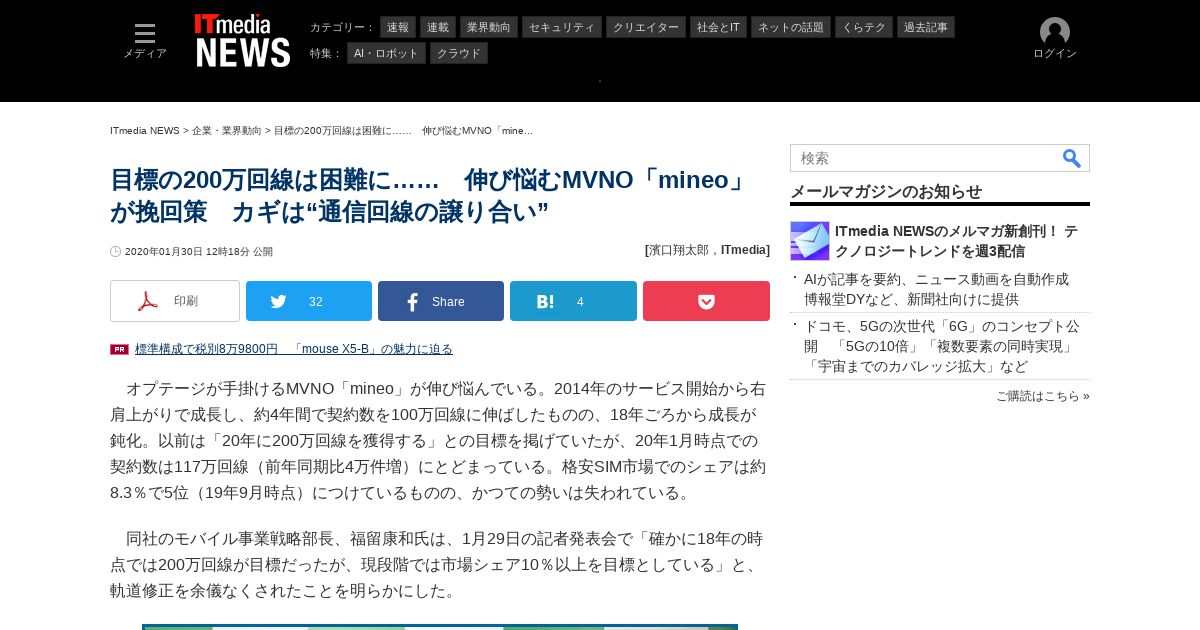Open the AI・ロボット feature

tap(386, 53)
